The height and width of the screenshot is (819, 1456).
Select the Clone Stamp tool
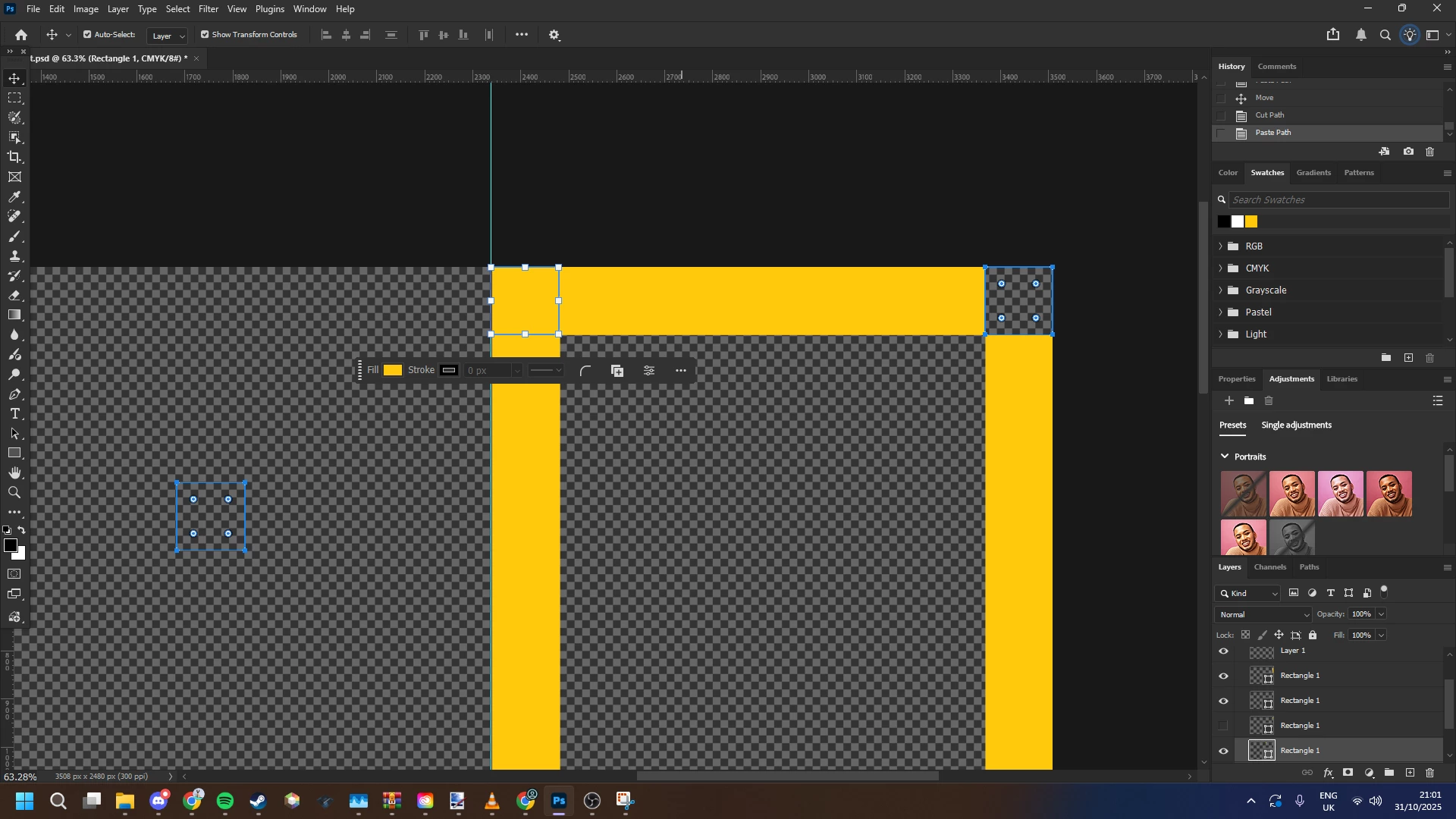[x=14, y=256]
